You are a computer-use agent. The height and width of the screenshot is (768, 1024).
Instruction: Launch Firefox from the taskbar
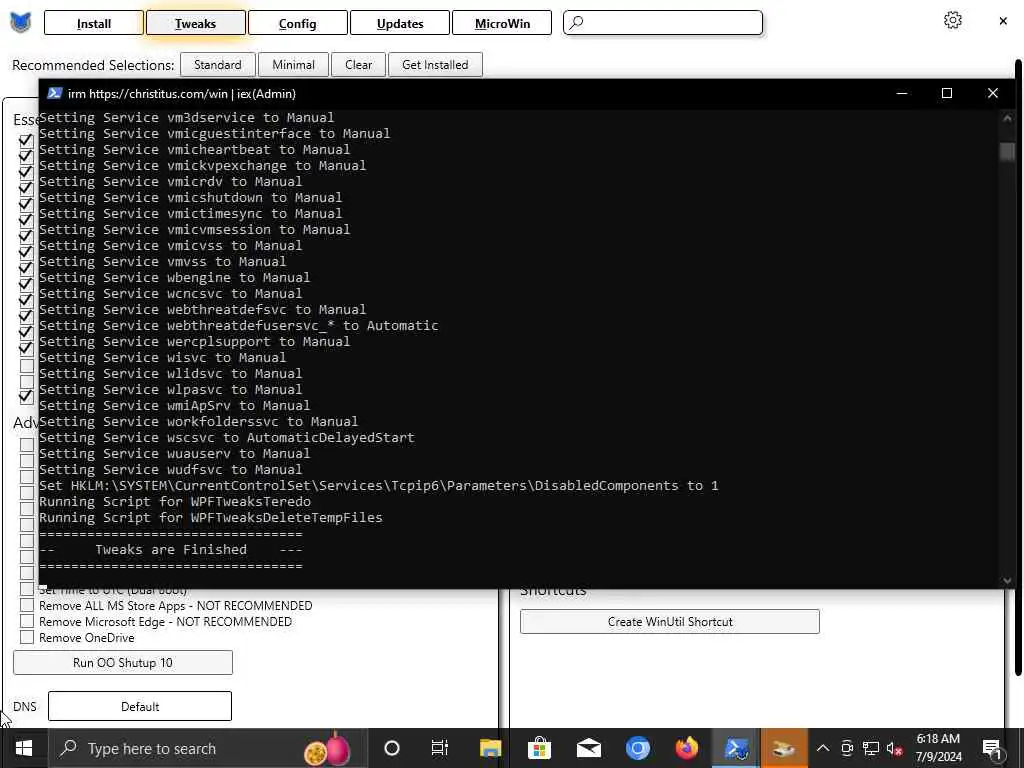click(x=686, y=748)
